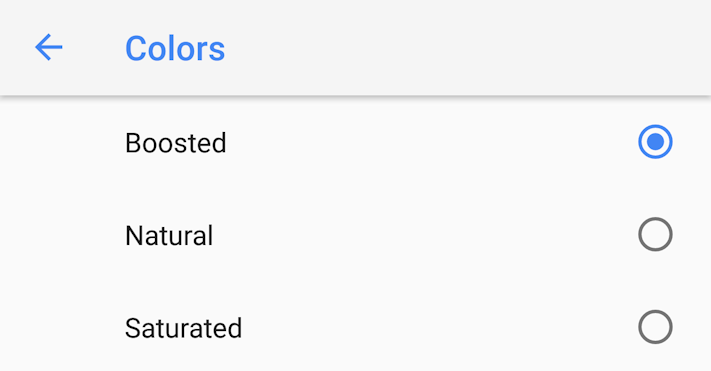Click the Colors header text
The width and height of the screenshot is (711, 371).
coord(175,48)
